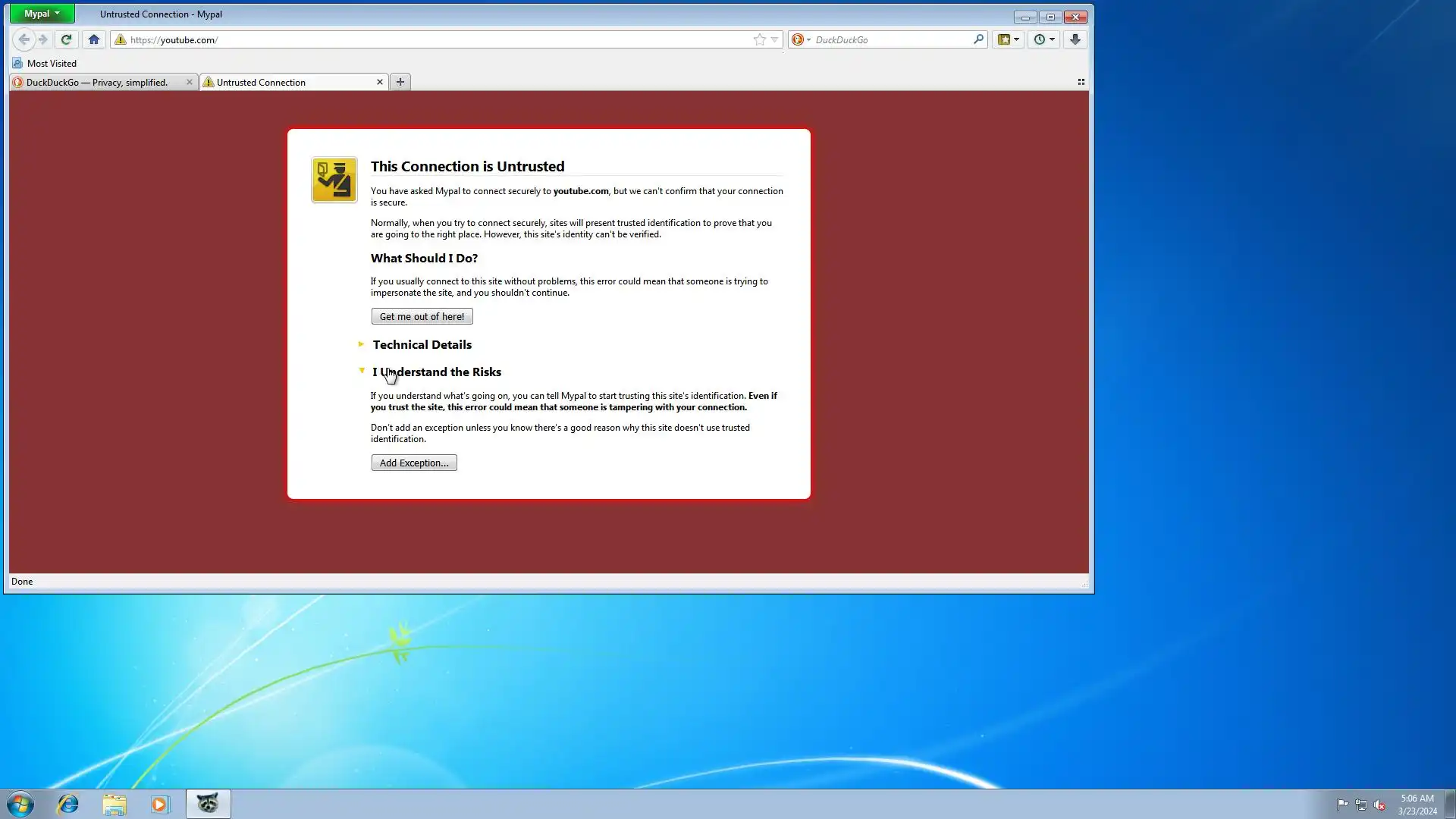Expand the Technical Details section
The width and height of the screenshot is (1456, 819).
pos(422,344)
